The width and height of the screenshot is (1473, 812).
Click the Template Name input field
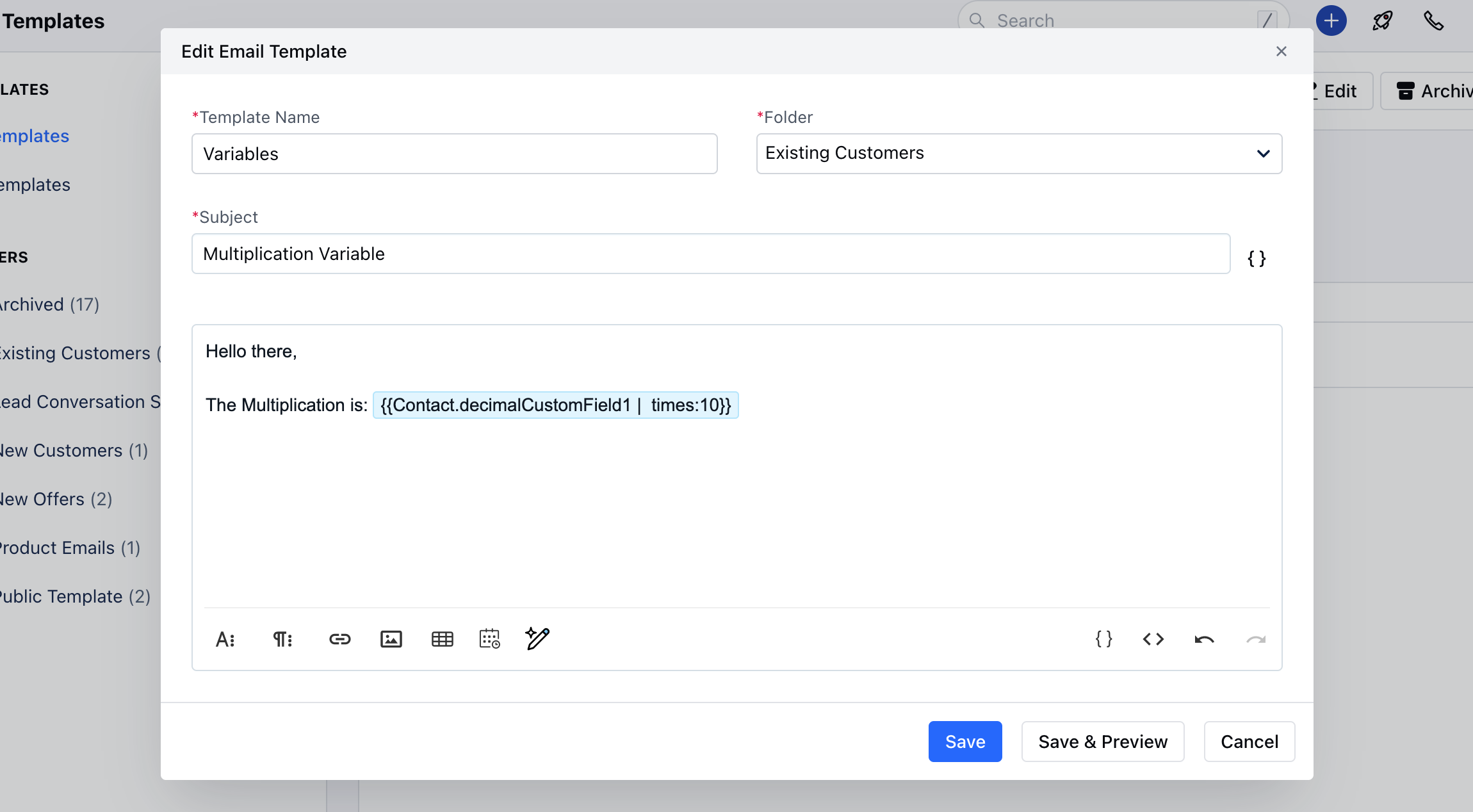tap(454, 153)
